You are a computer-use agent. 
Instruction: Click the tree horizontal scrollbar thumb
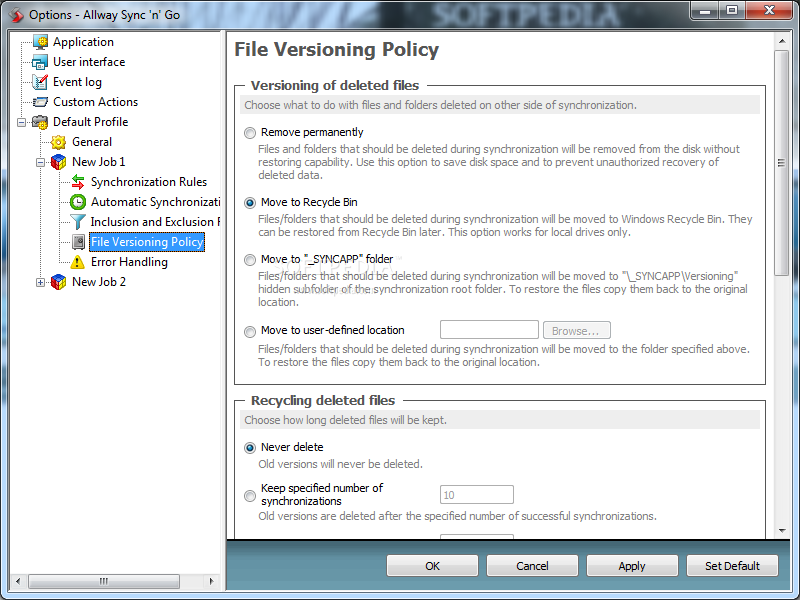click(x=104, y=581)
